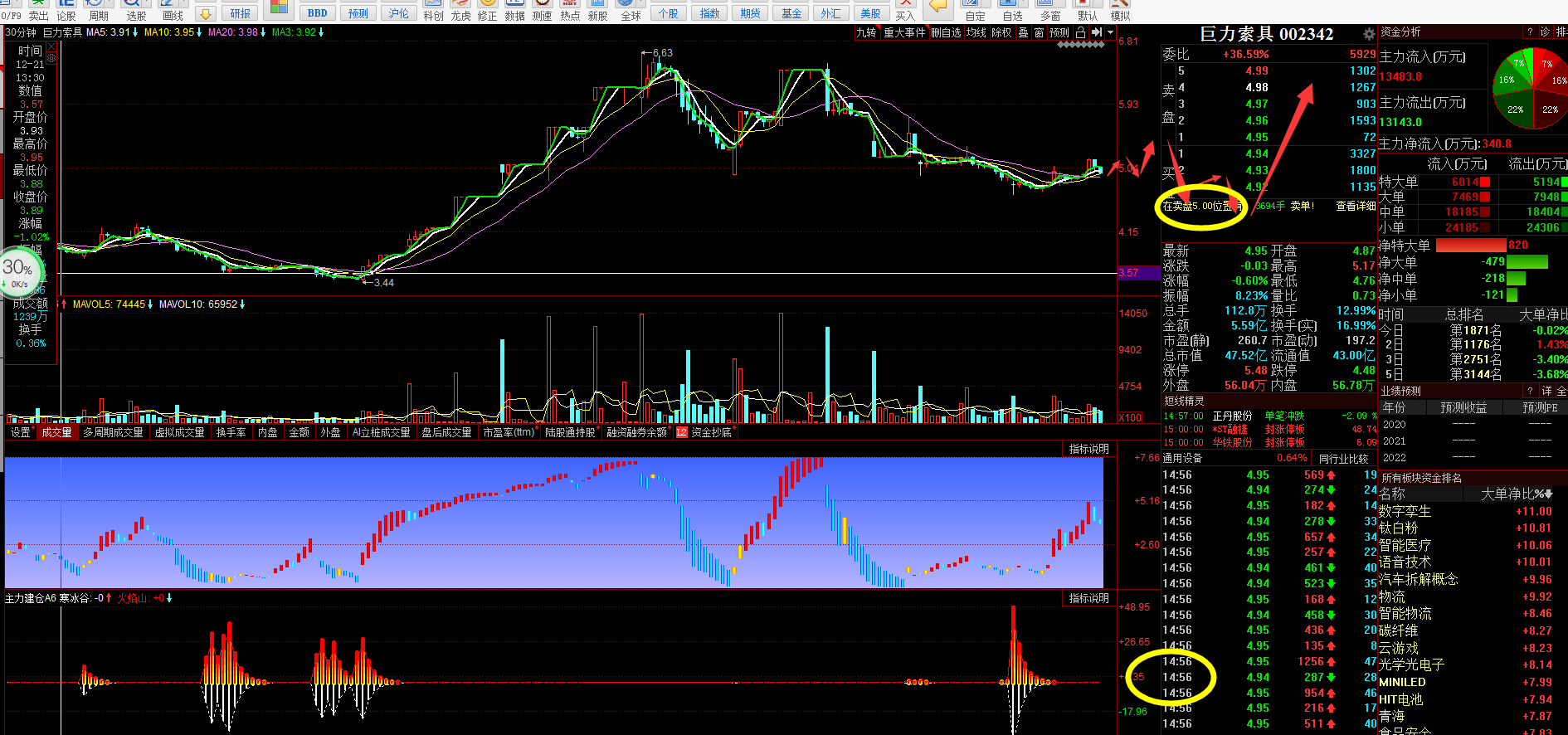Image resolution: width=1568 pixels, height=735 pixels.
Task: Open the 自选 watchlist icon
Action: [1012, 10]
